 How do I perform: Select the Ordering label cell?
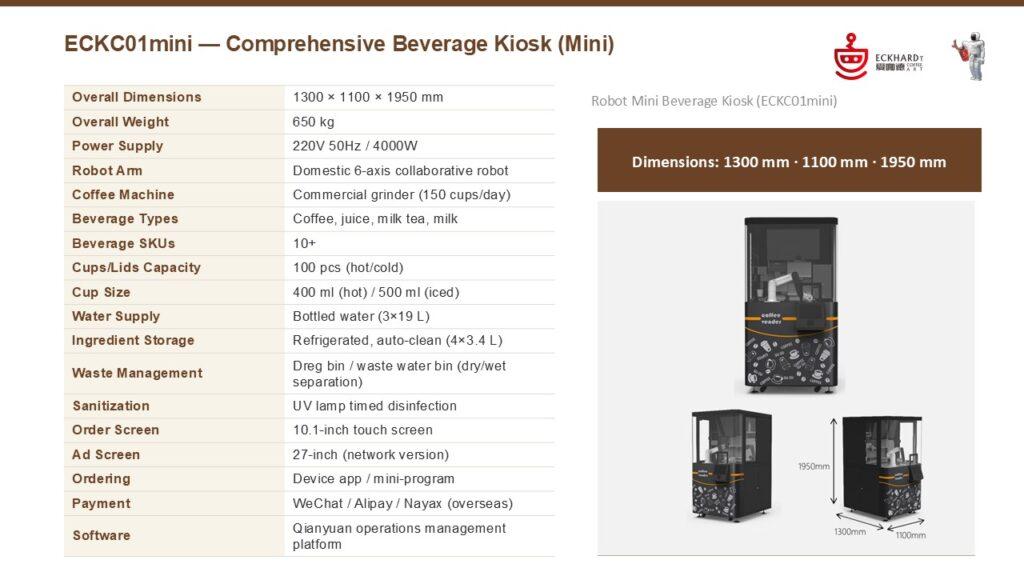coord(174,479)
